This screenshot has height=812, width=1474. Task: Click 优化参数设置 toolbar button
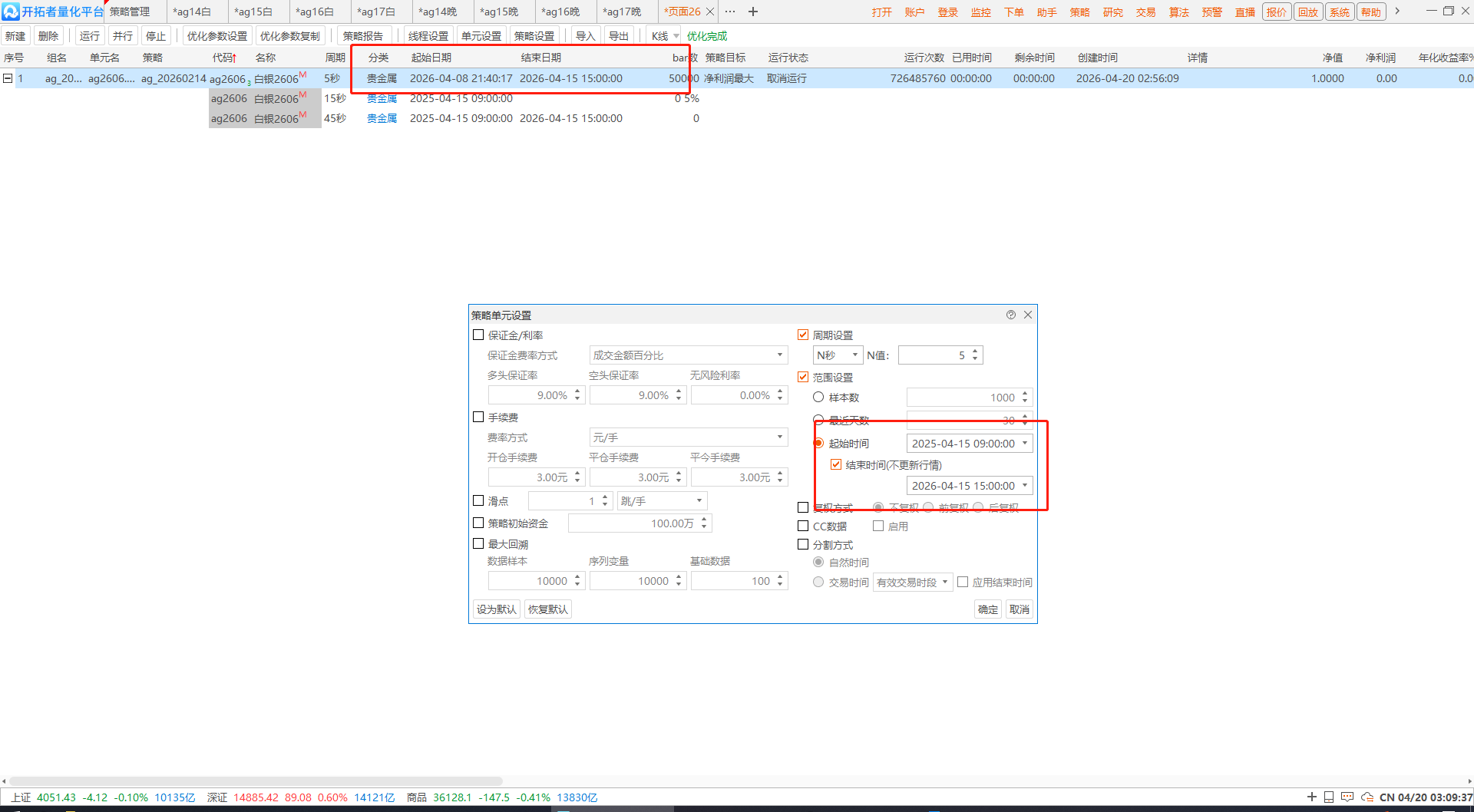click(x=217, y=36)
